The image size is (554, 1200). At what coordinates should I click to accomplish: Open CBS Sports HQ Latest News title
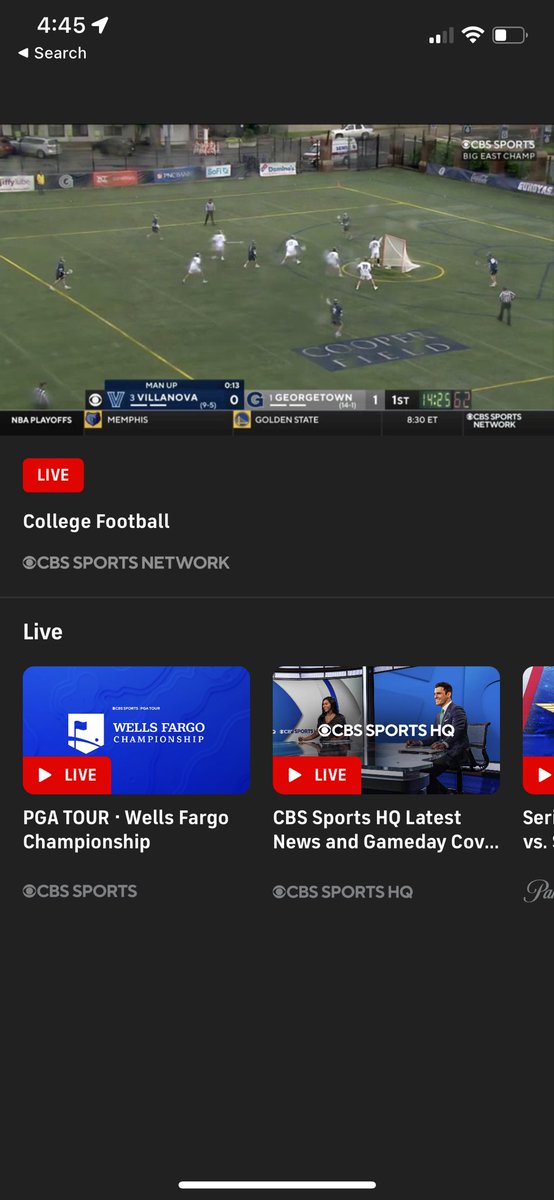coord(386,830)
